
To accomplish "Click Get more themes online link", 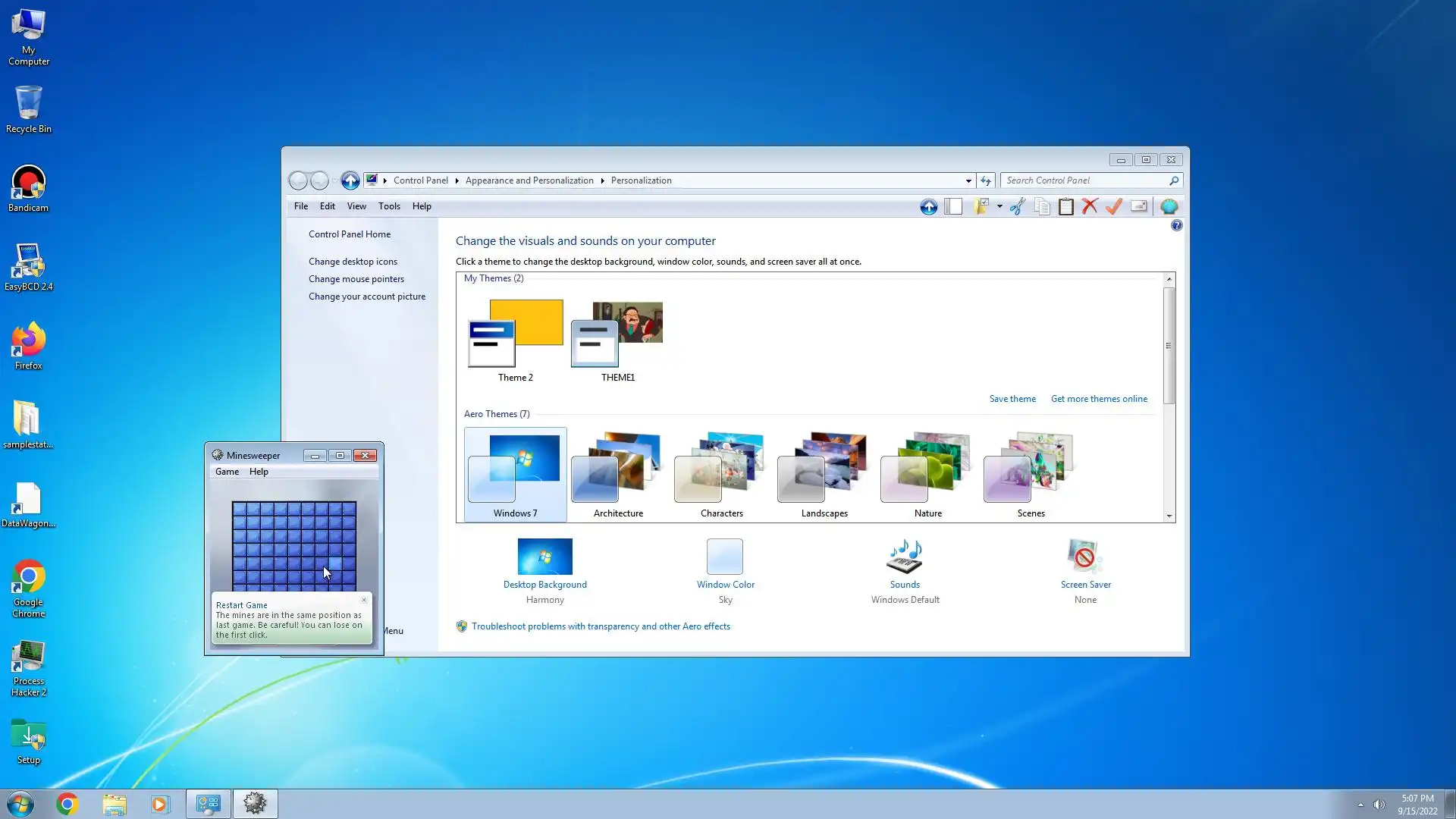I will click(1099, 399).
